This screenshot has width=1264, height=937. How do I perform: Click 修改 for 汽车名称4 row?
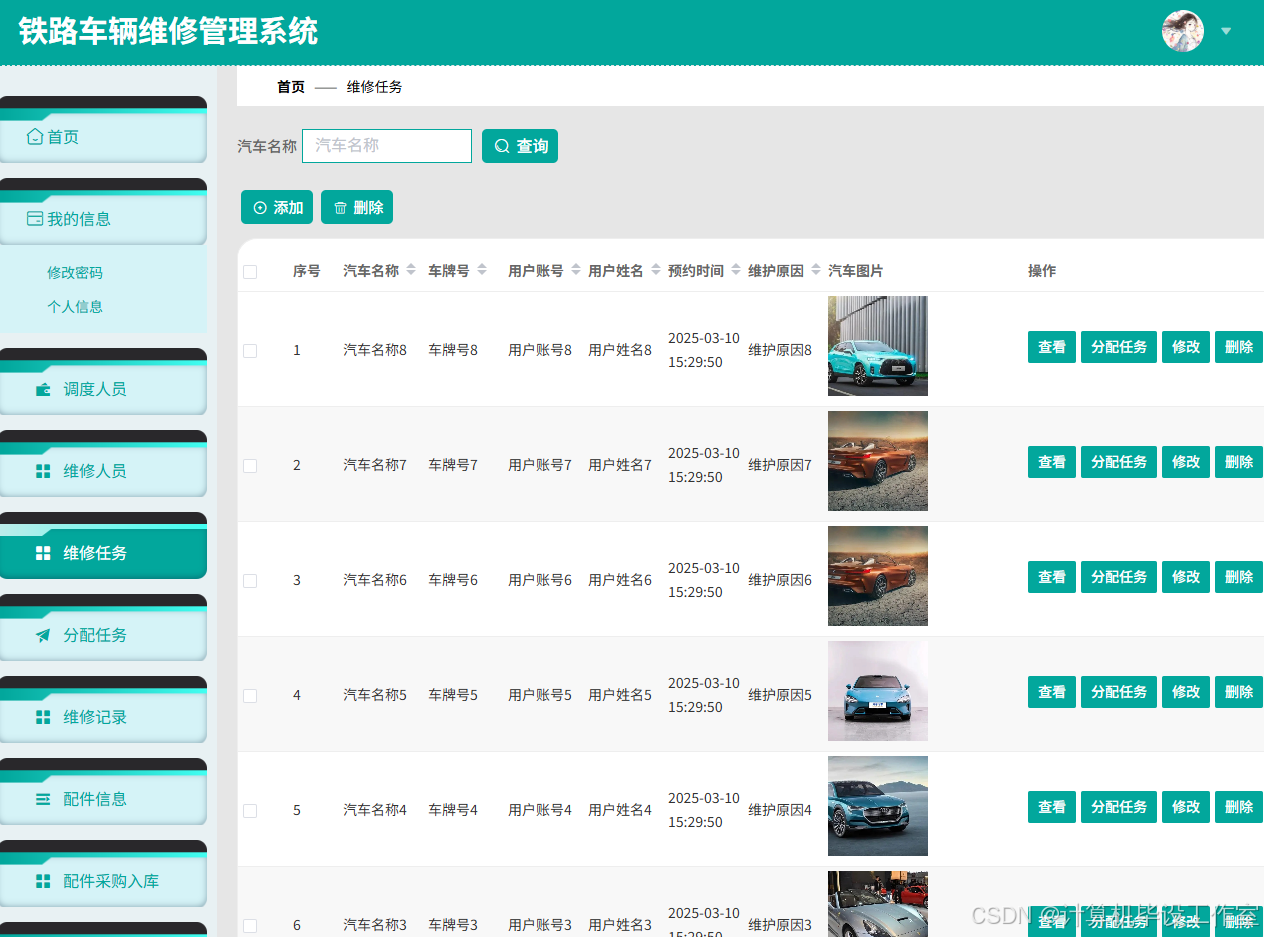(x=1186, y=807)
